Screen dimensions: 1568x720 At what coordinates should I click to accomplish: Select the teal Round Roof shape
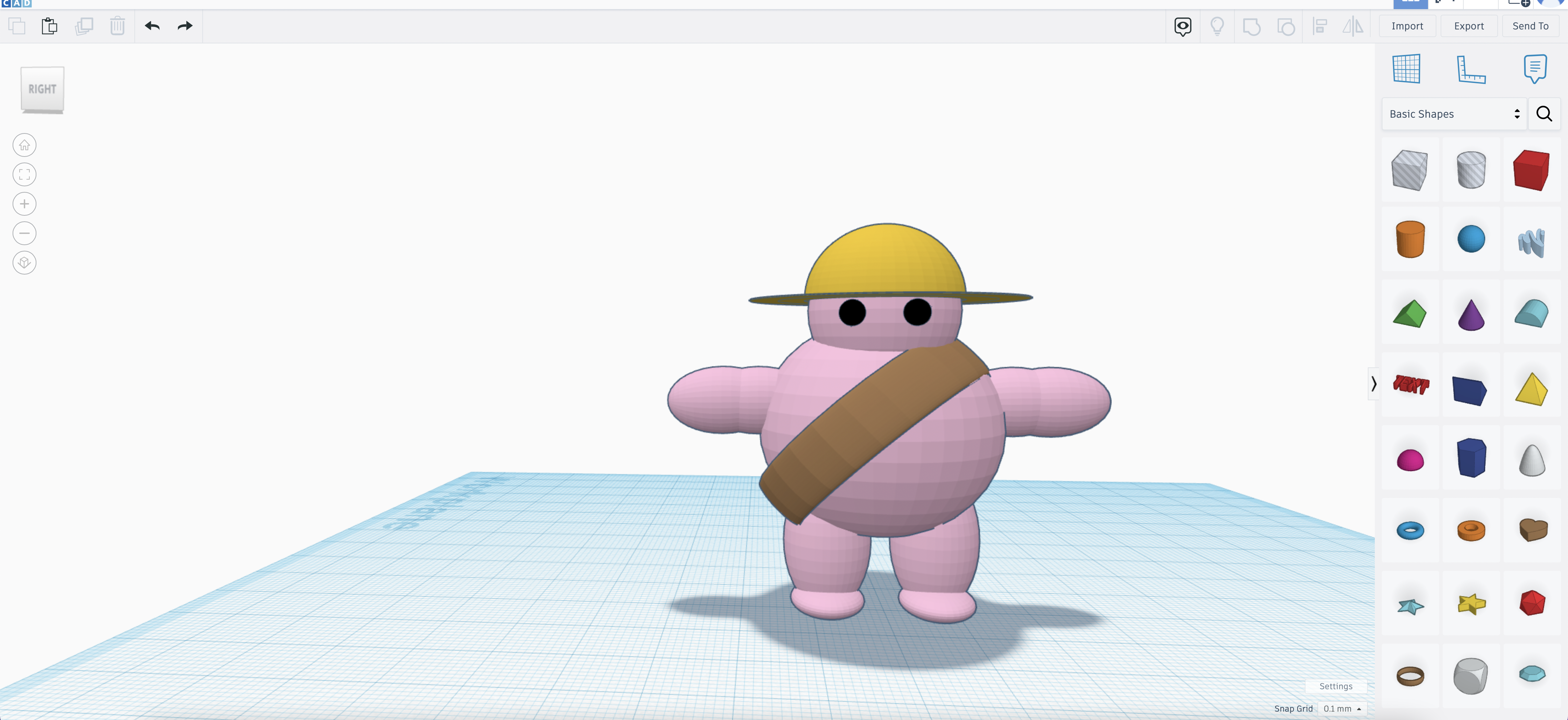pos(1532,313)
